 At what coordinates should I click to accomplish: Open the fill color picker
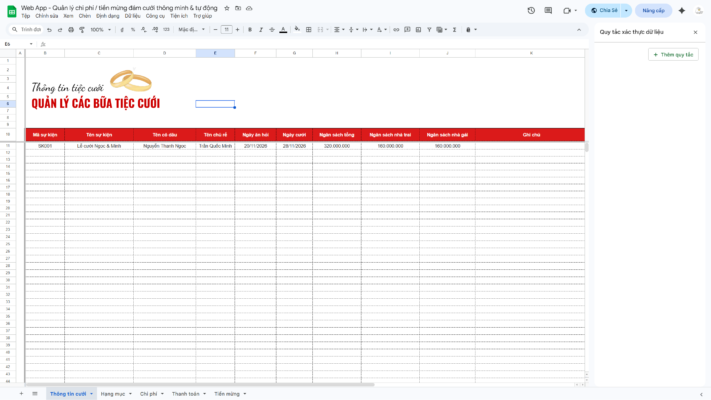pos(297,29)
